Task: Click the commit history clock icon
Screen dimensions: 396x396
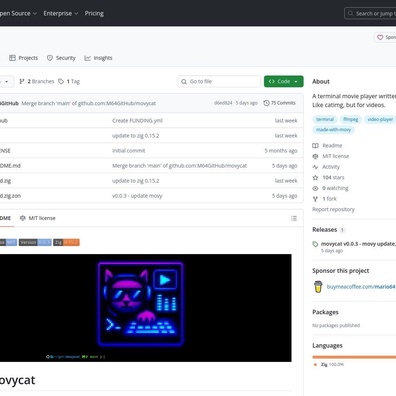Action: pyautogui.click(x=266, y=103)
